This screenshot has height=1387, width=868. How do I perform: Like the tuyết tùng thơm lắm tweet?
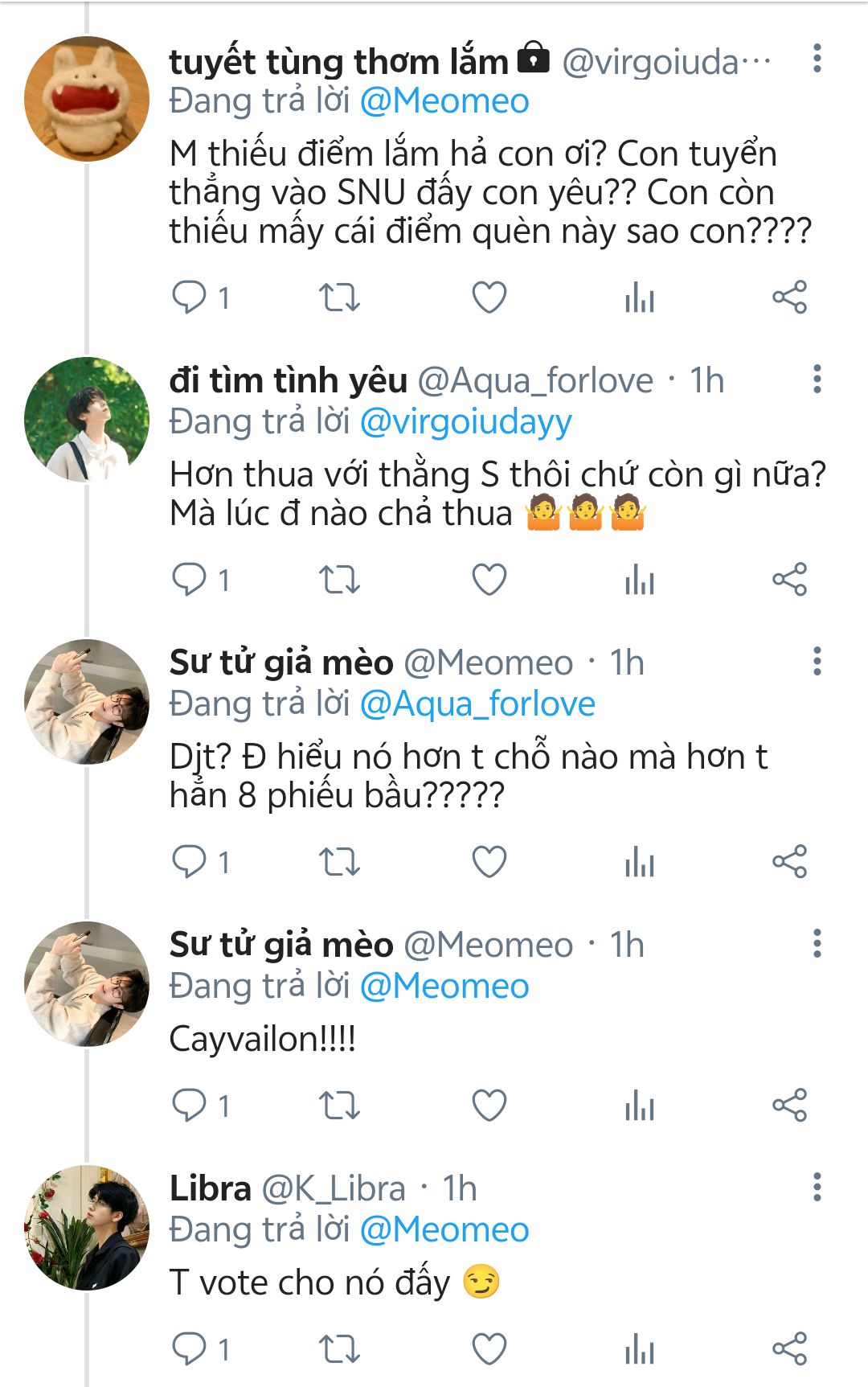click(489, 298)
